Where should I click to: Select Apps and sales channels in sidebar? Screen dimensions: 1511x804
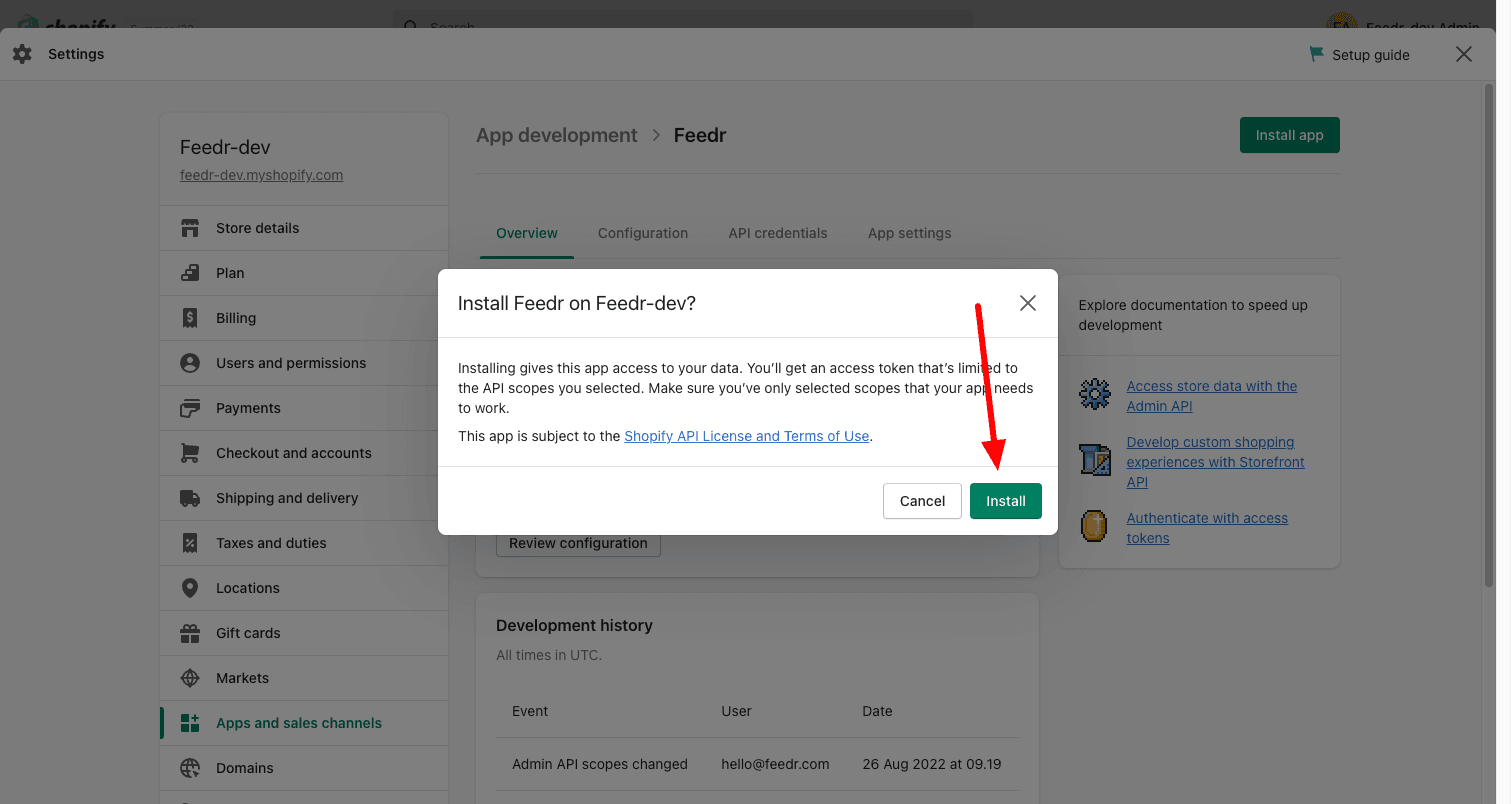pos(298,723)
